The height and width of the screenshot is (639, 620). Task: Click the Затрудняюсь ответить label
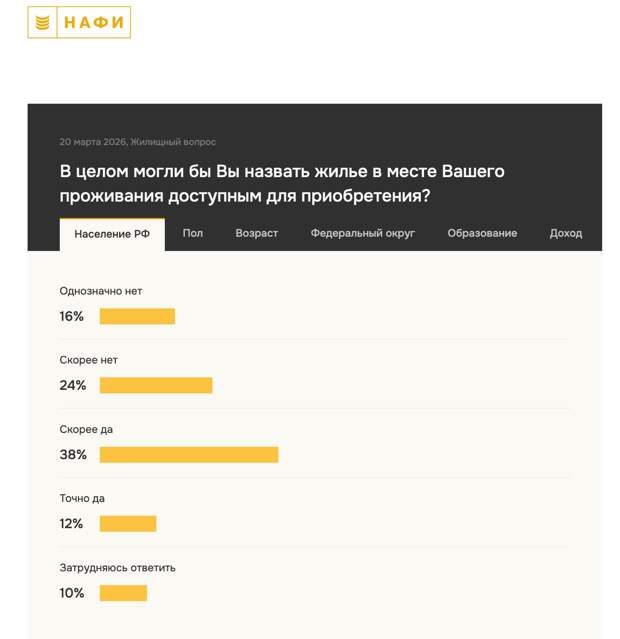click(117, 567)
